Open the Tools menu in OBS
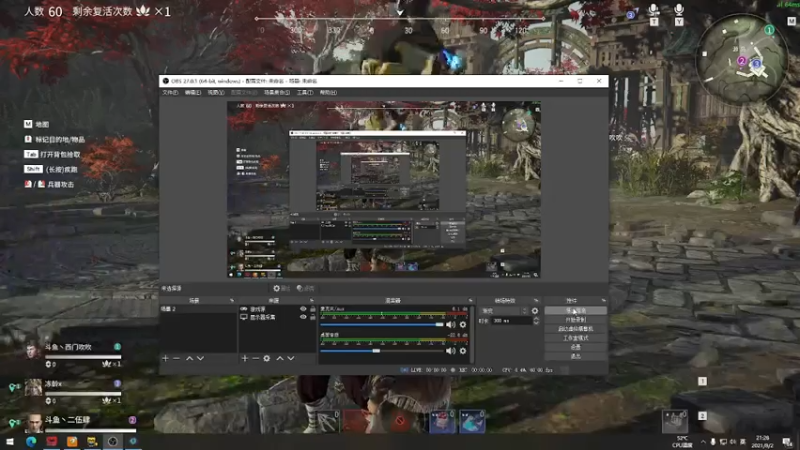Viewport: 800px width, 450px height. pyautogui.click(x=305, y=93)
